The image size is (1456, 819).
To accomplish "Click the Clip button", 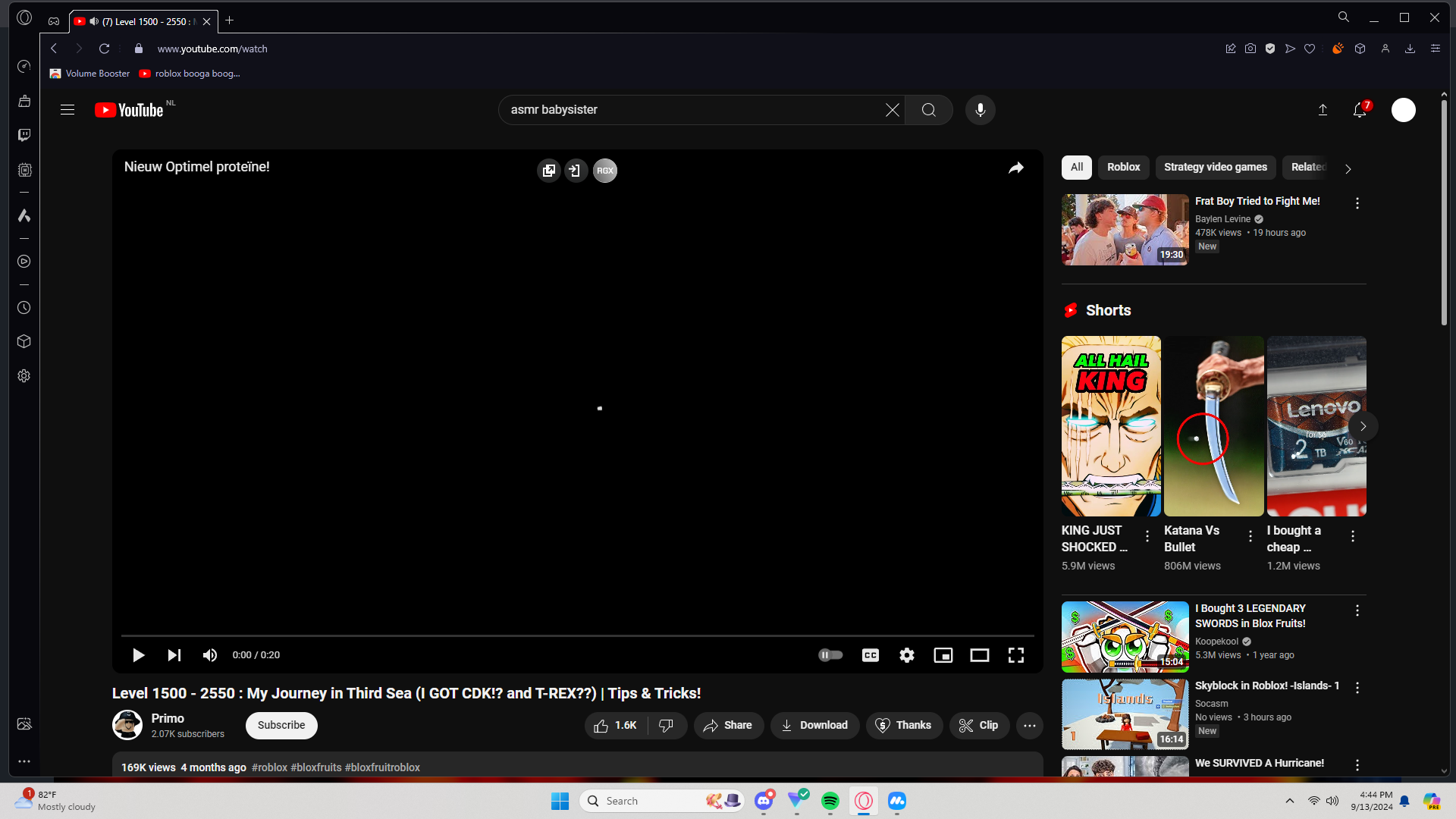I will pyautogui.click(x=979, y=726).
